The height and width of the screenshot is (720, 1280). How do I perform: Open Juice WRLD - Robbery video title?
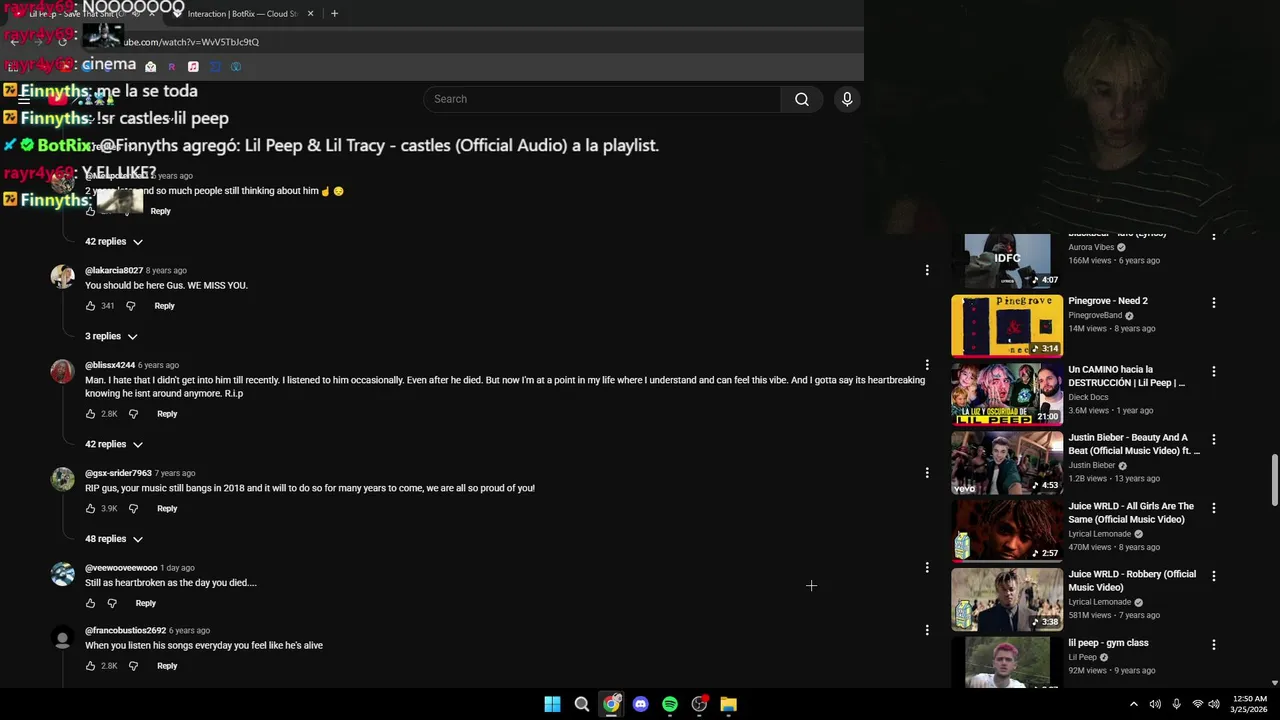click(1132, 581)
